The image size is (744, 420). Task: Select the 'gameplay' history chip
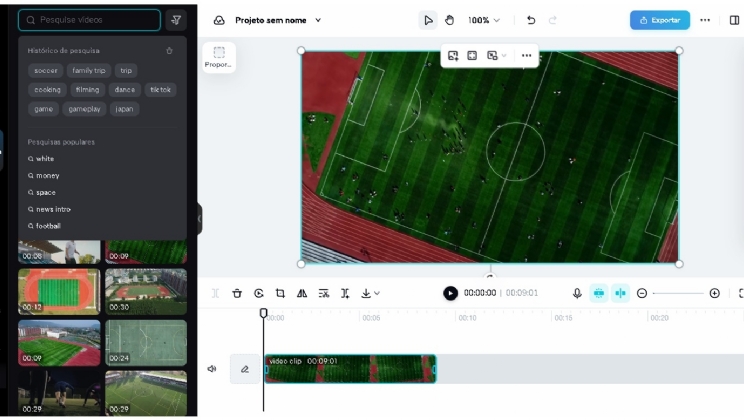click(x=84, y=109)
